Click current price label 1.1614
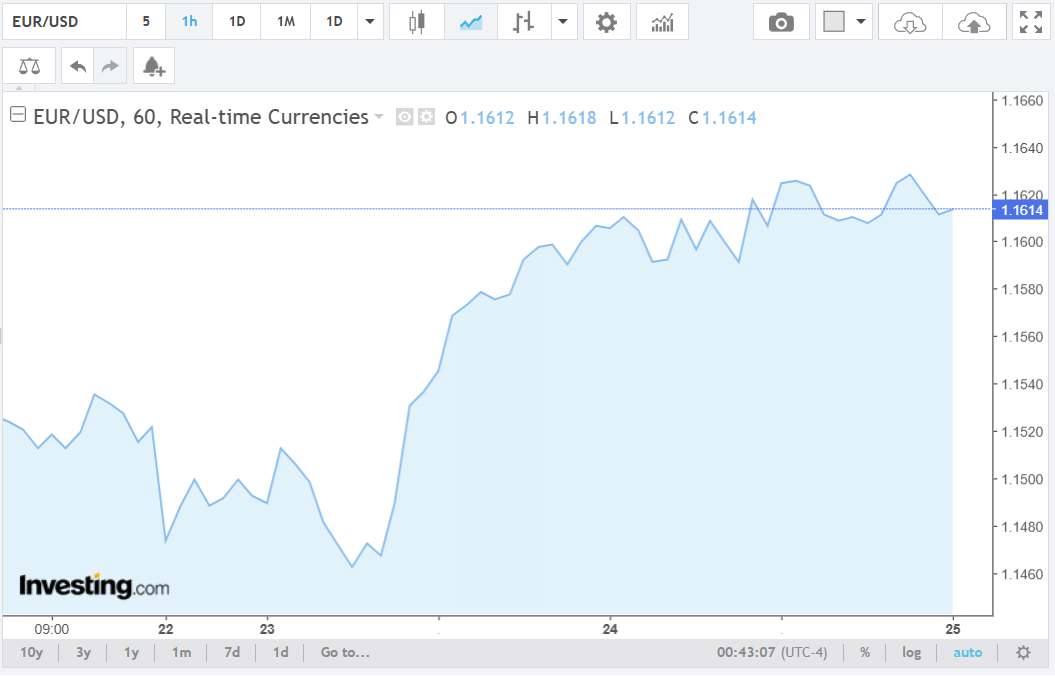Image resolution: width=1055 pixels, height=676 pixels. pos(1020,210)
